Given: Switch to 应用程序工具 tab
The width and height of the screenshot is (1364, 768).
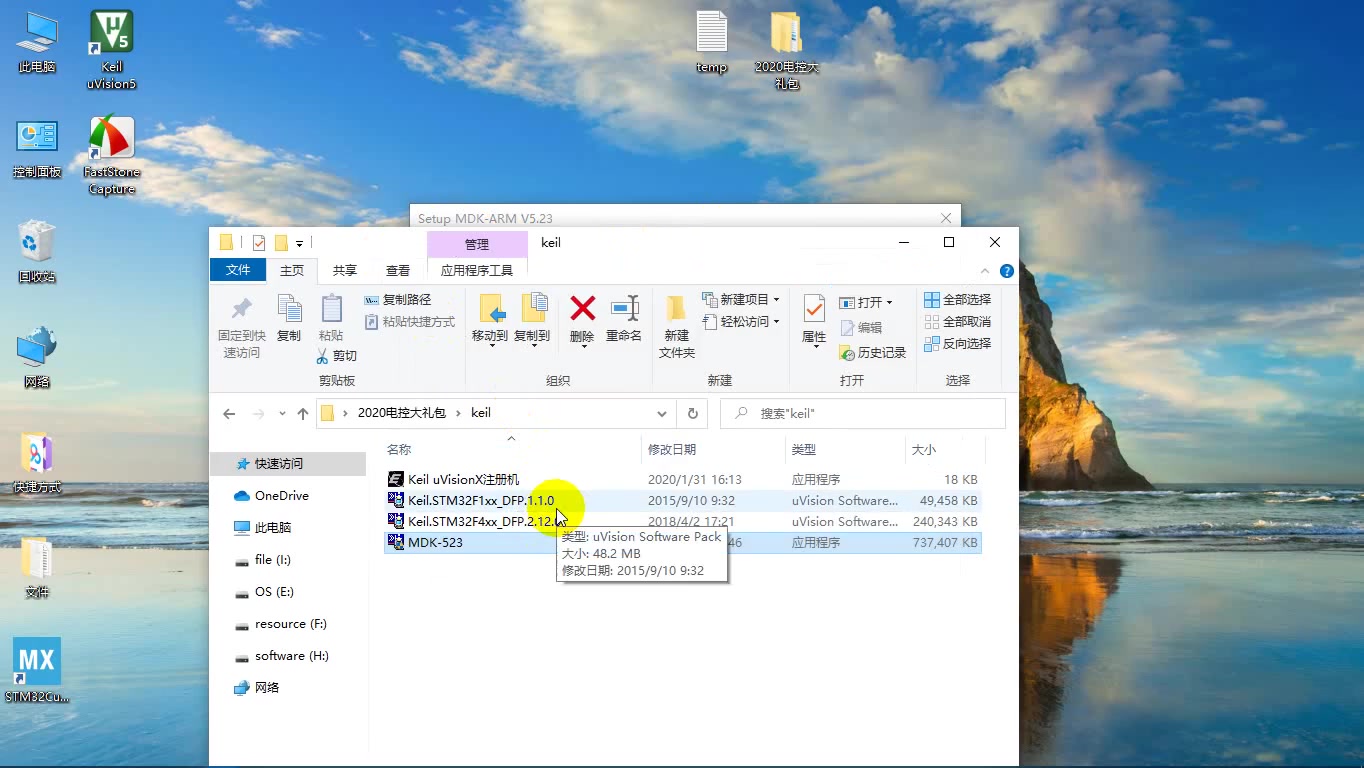Looking at the screenshot, I should (x=477, y=270).
